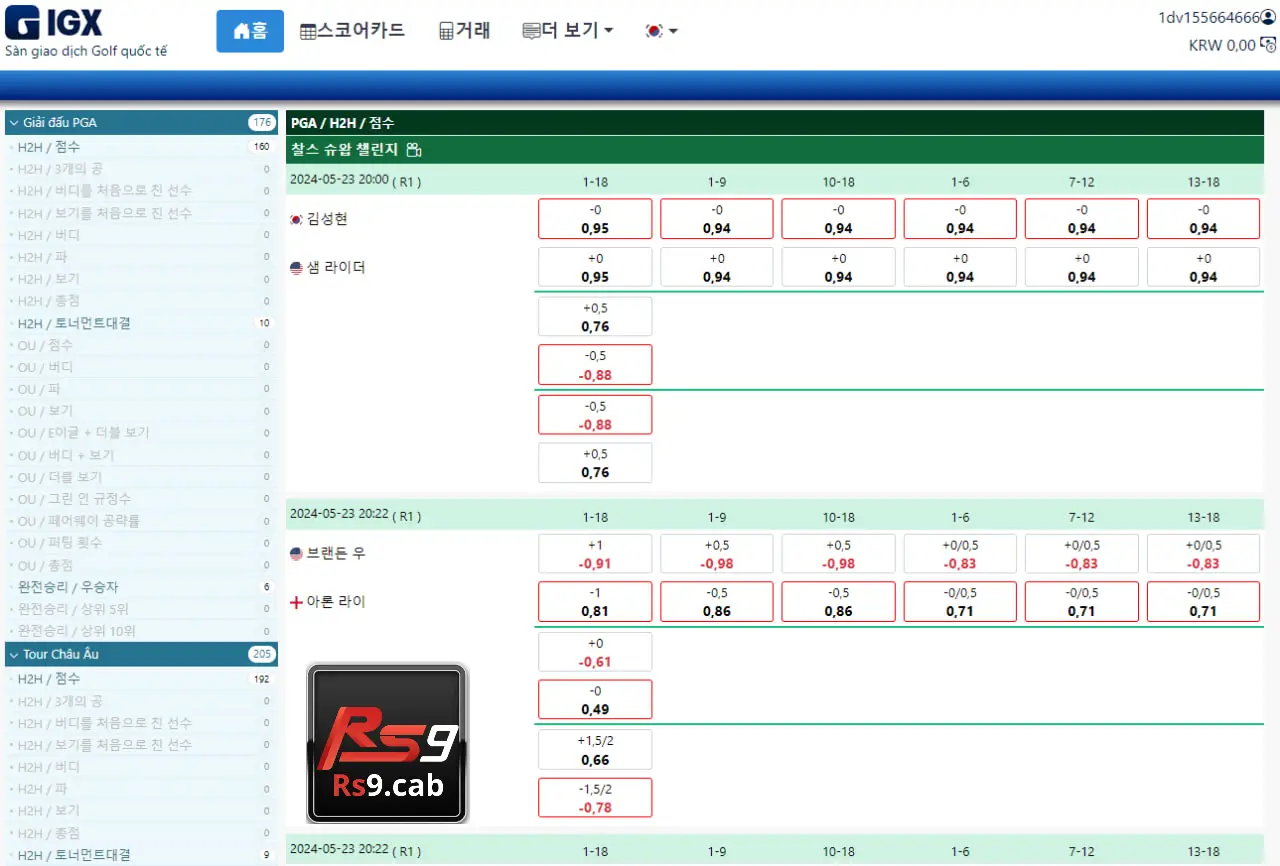
Task: Click the US flag beside 샘 라이더
Action: (x=296, y=268)
